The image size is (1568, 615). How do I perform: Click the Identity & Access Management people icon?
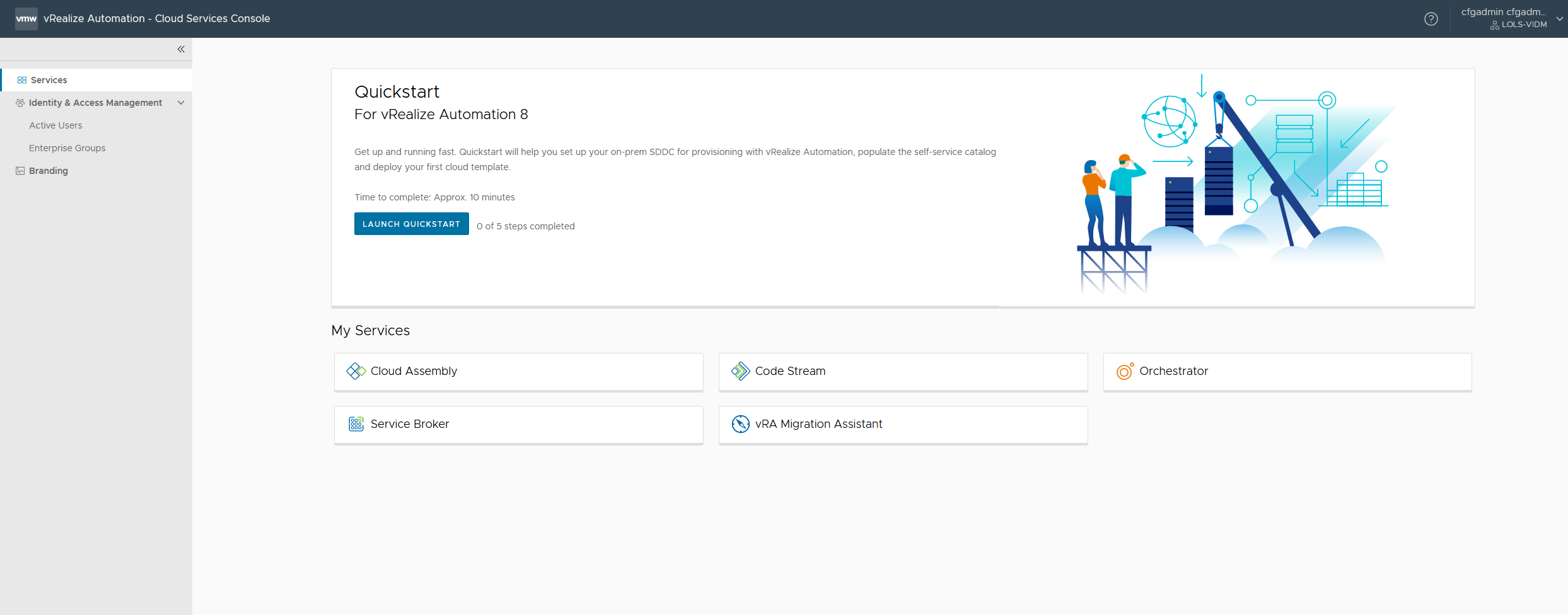(20, 103)
